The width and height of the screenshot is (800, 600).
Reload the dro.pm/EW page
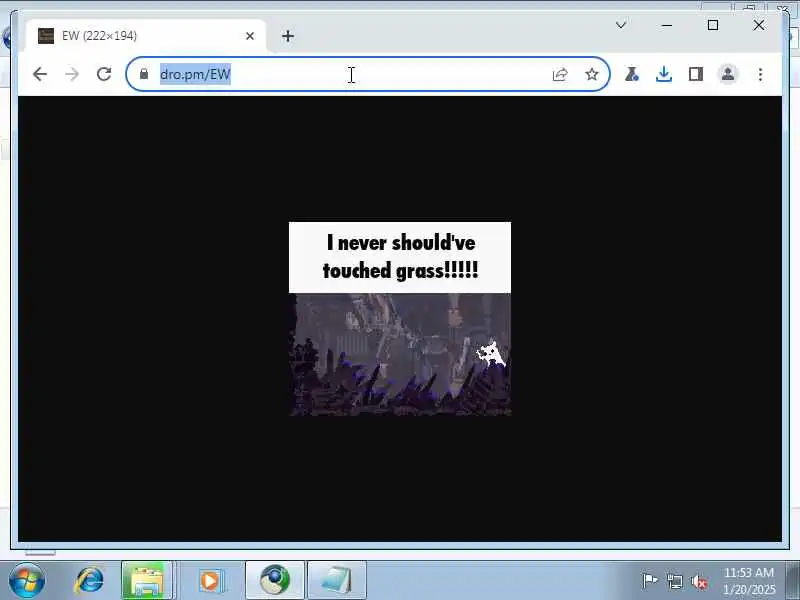[x=104, y=74]
